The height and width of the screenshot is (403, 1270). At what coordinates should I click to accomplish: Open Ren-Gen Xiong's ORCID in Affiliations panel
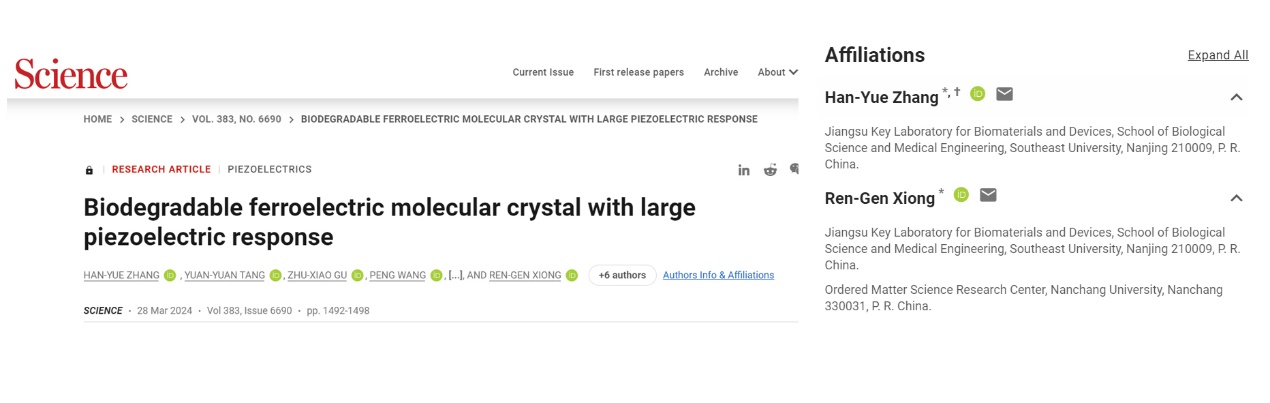click(x=961, y=195)
